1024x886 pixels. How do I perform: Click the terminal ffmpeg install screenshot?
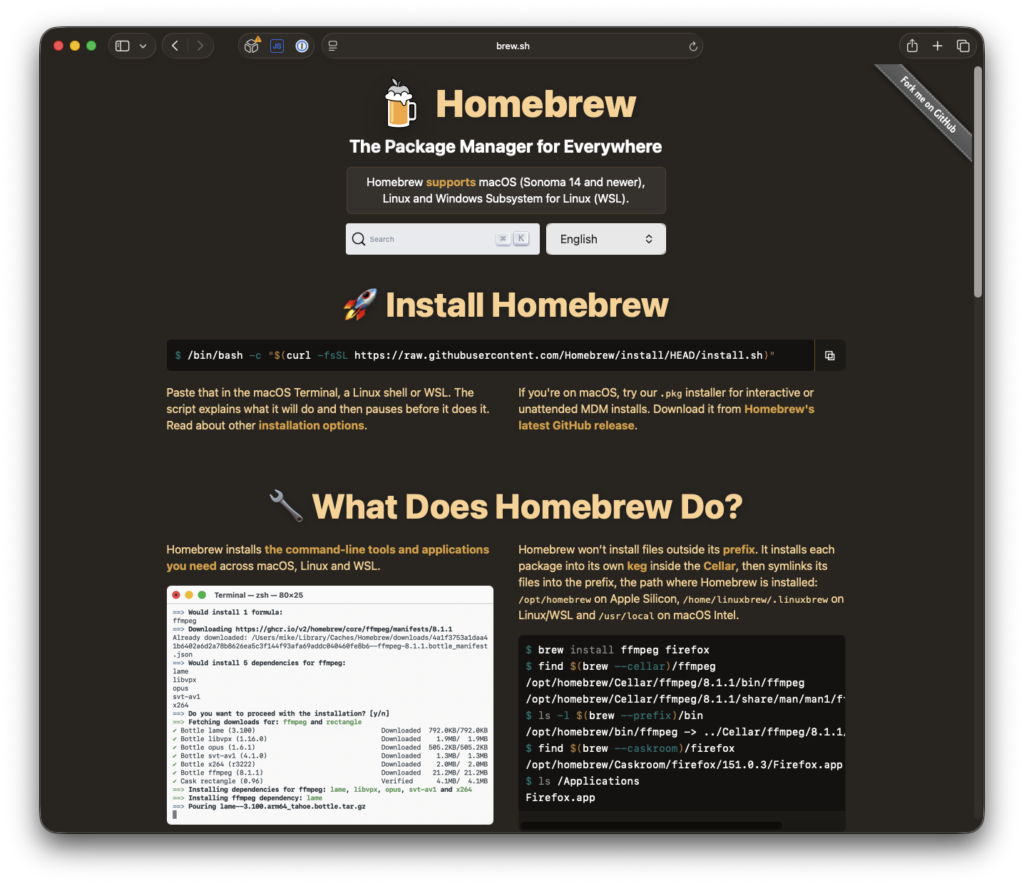click(x=330, y=705)
